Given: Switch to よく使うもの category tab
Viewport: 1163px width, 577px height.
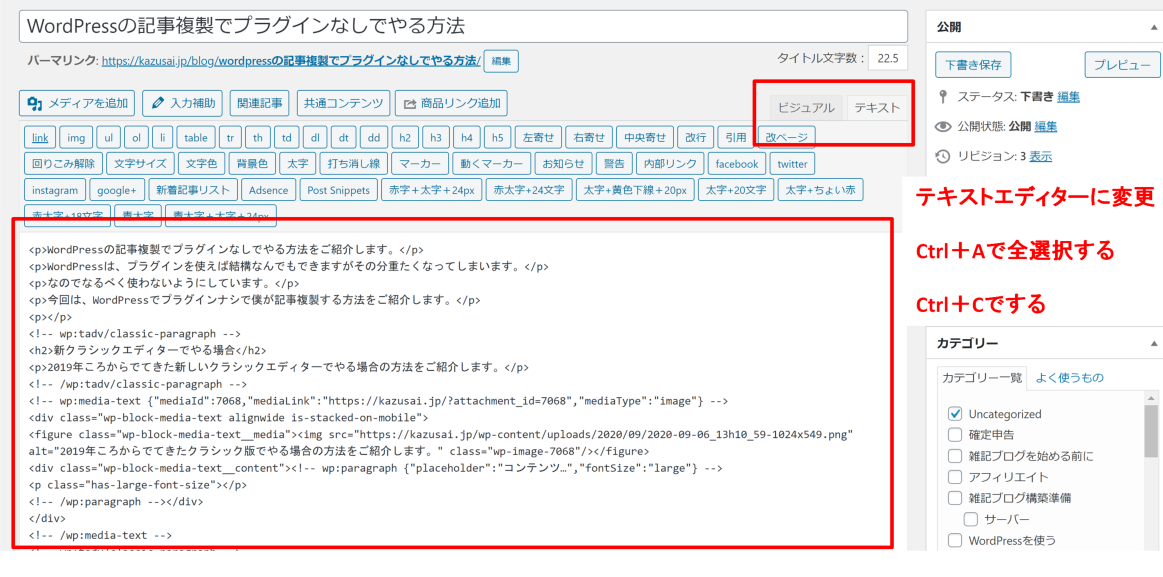Looking at the screenshot, I should tap(1069, 377).
